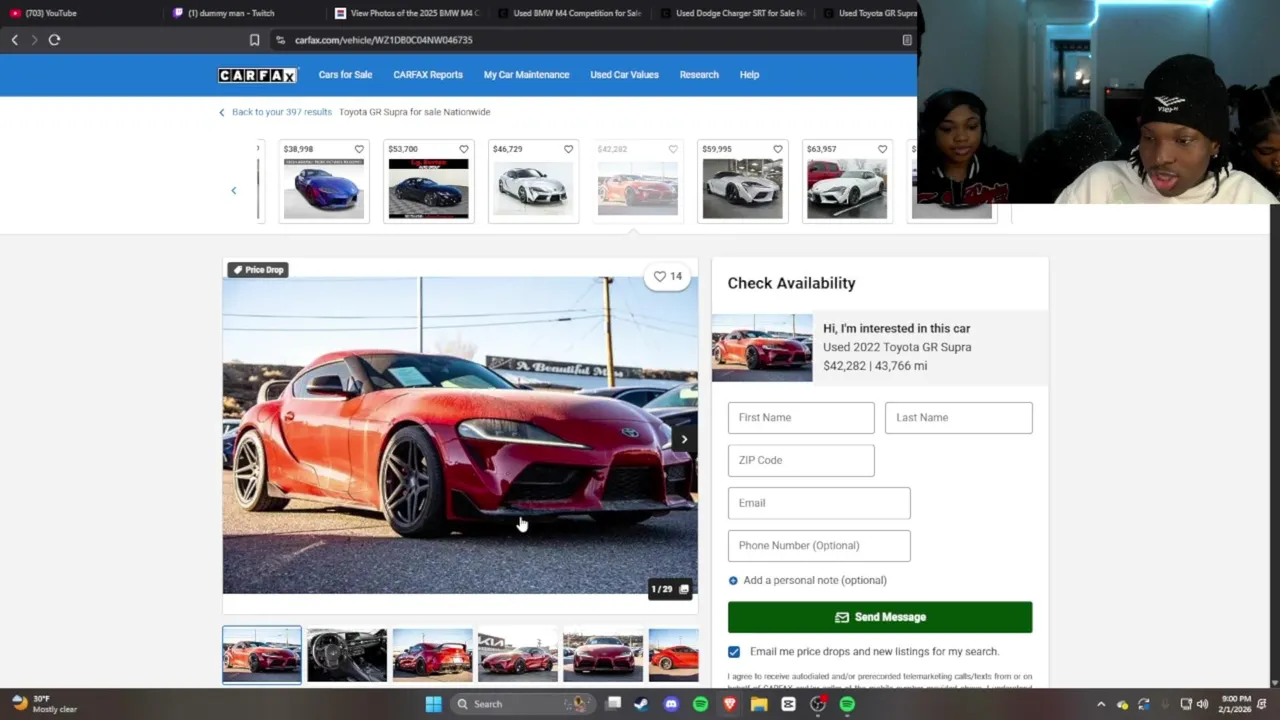Open CapCut from the taskbar
The image size is (1280, 720).
click(788, 704)
